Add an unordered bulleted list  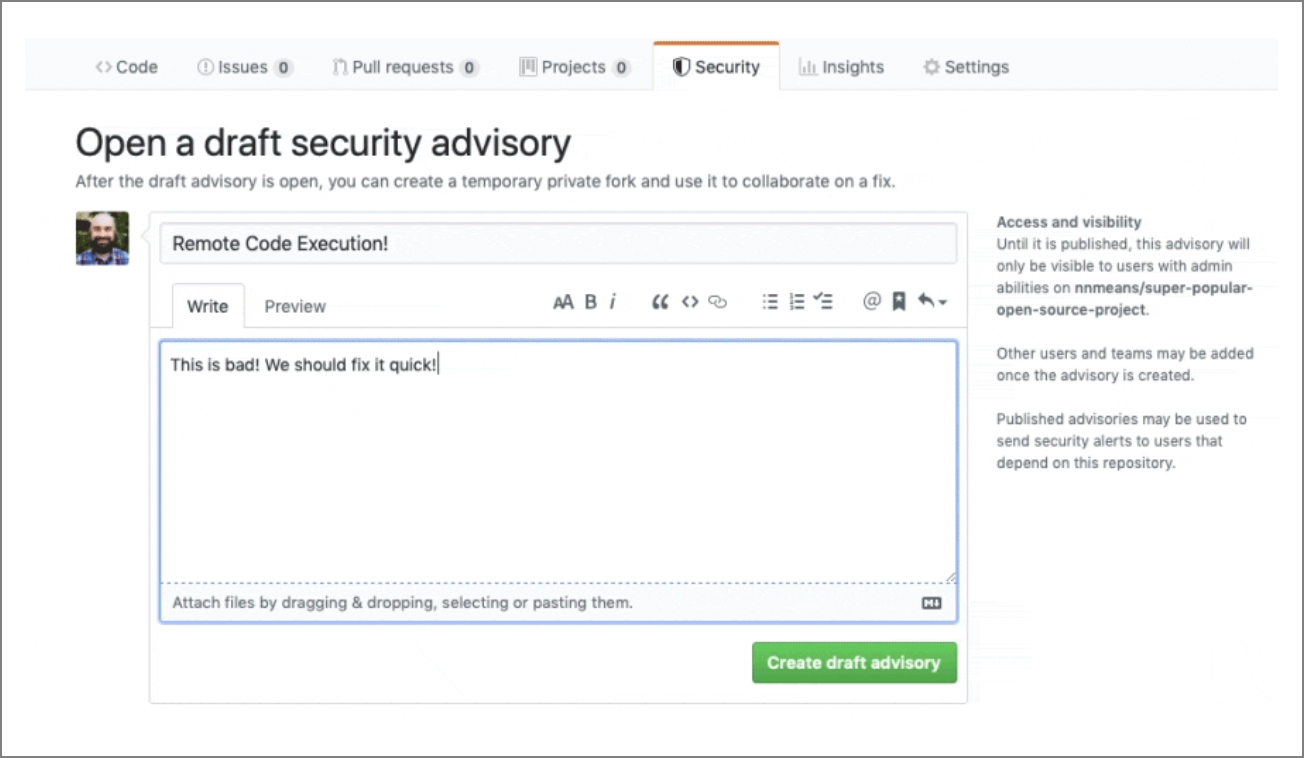pos(770,301)
